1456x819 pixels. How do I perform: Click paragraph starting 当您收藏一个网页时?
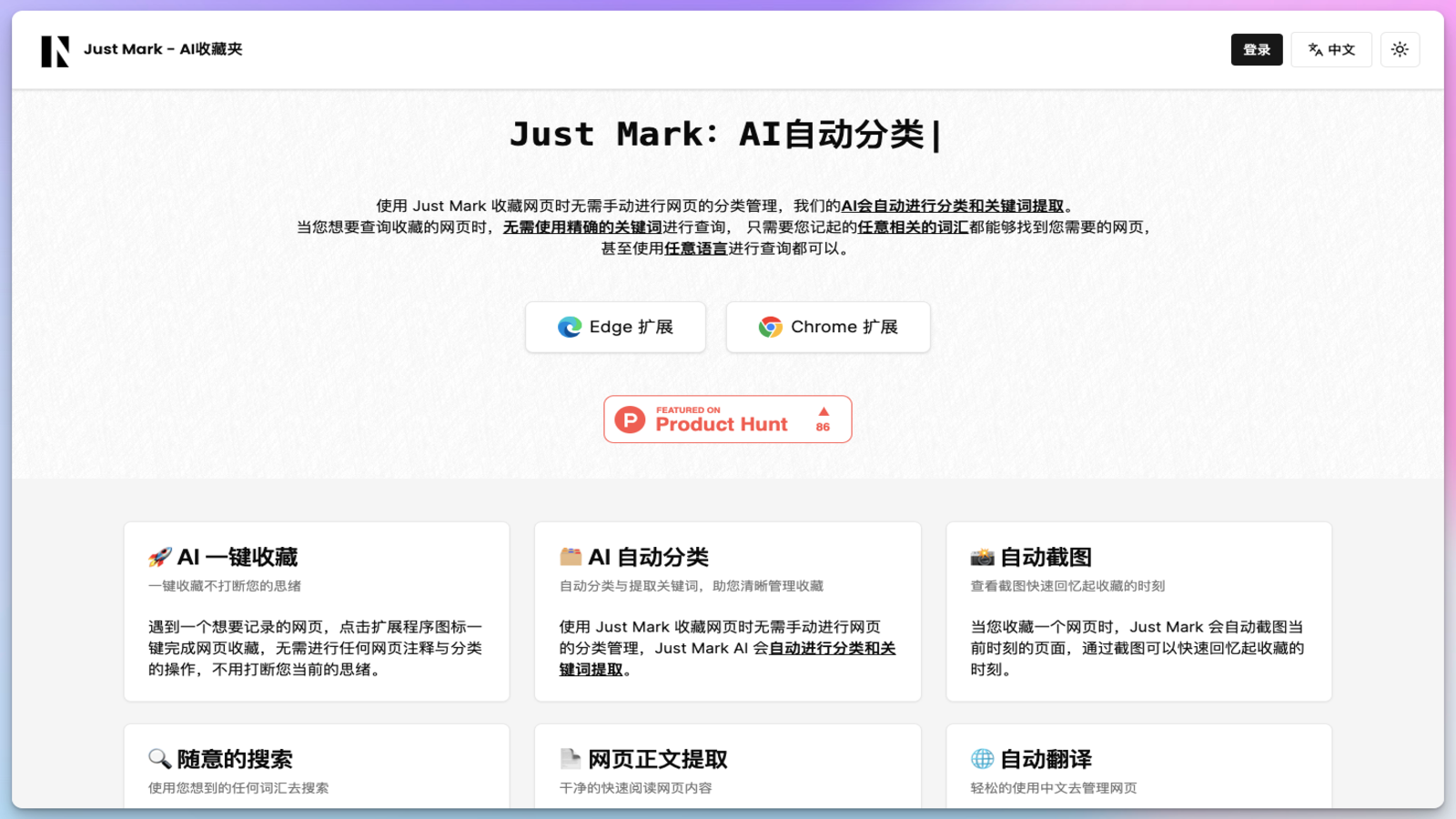(x=1137, y=648)
